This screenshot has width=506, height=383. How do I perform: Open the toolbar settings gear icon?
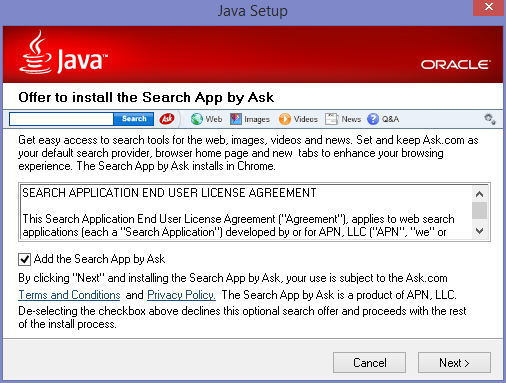[490, 119]
